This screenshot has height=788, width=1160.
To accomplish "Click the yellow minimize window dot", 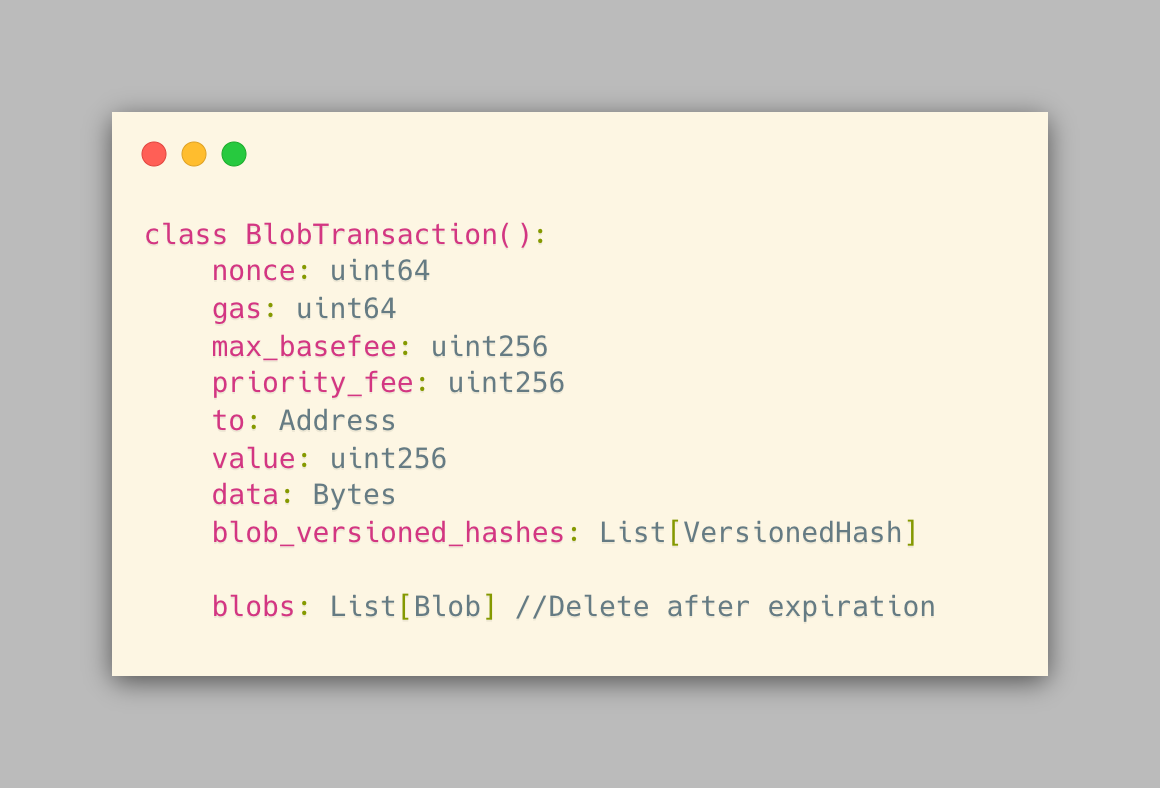I will tap(194, 154).
